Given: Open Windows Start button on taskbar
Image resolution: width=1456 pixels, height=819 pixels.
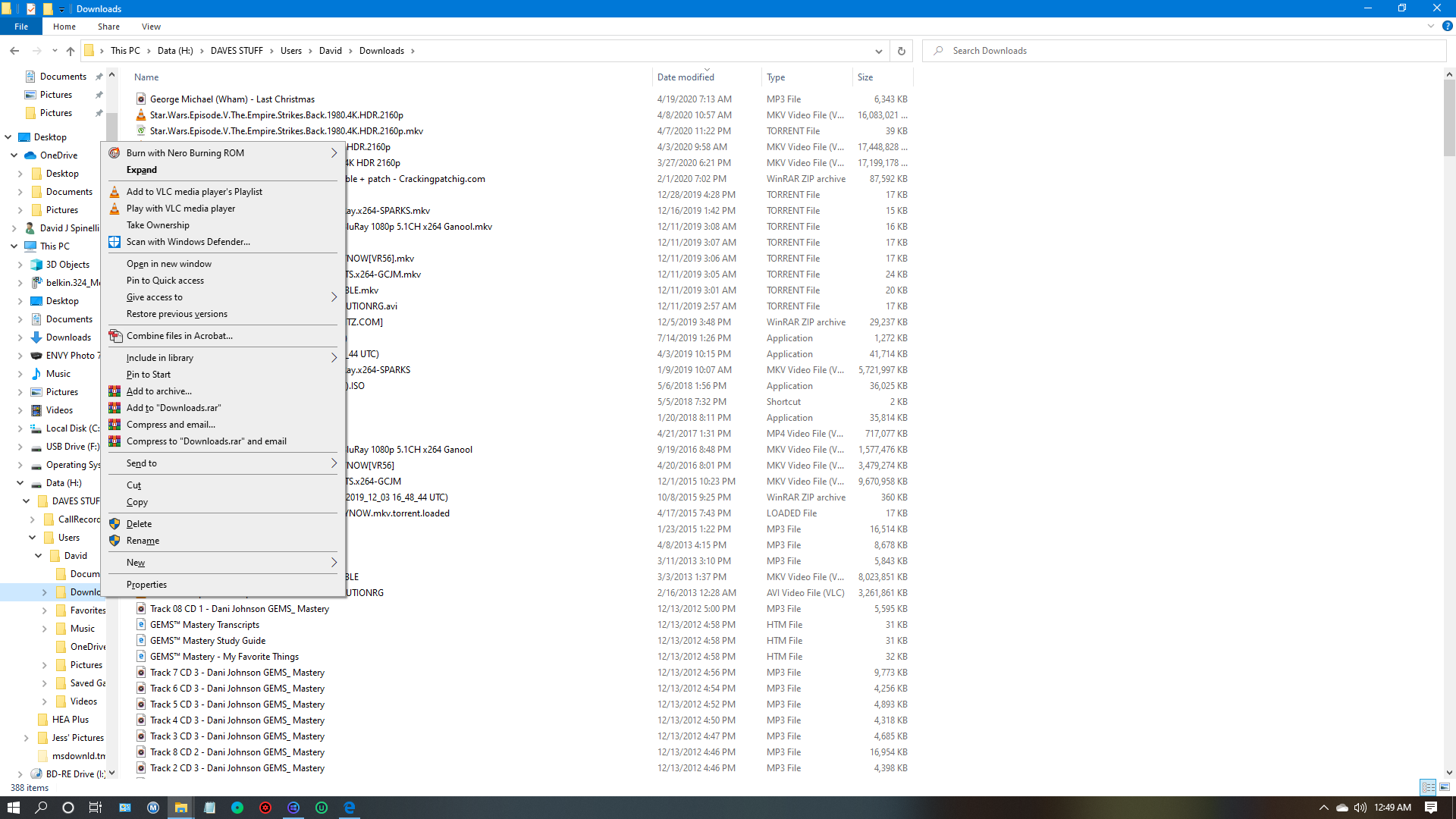Looking at the screenshot, I should pos(14,808).
